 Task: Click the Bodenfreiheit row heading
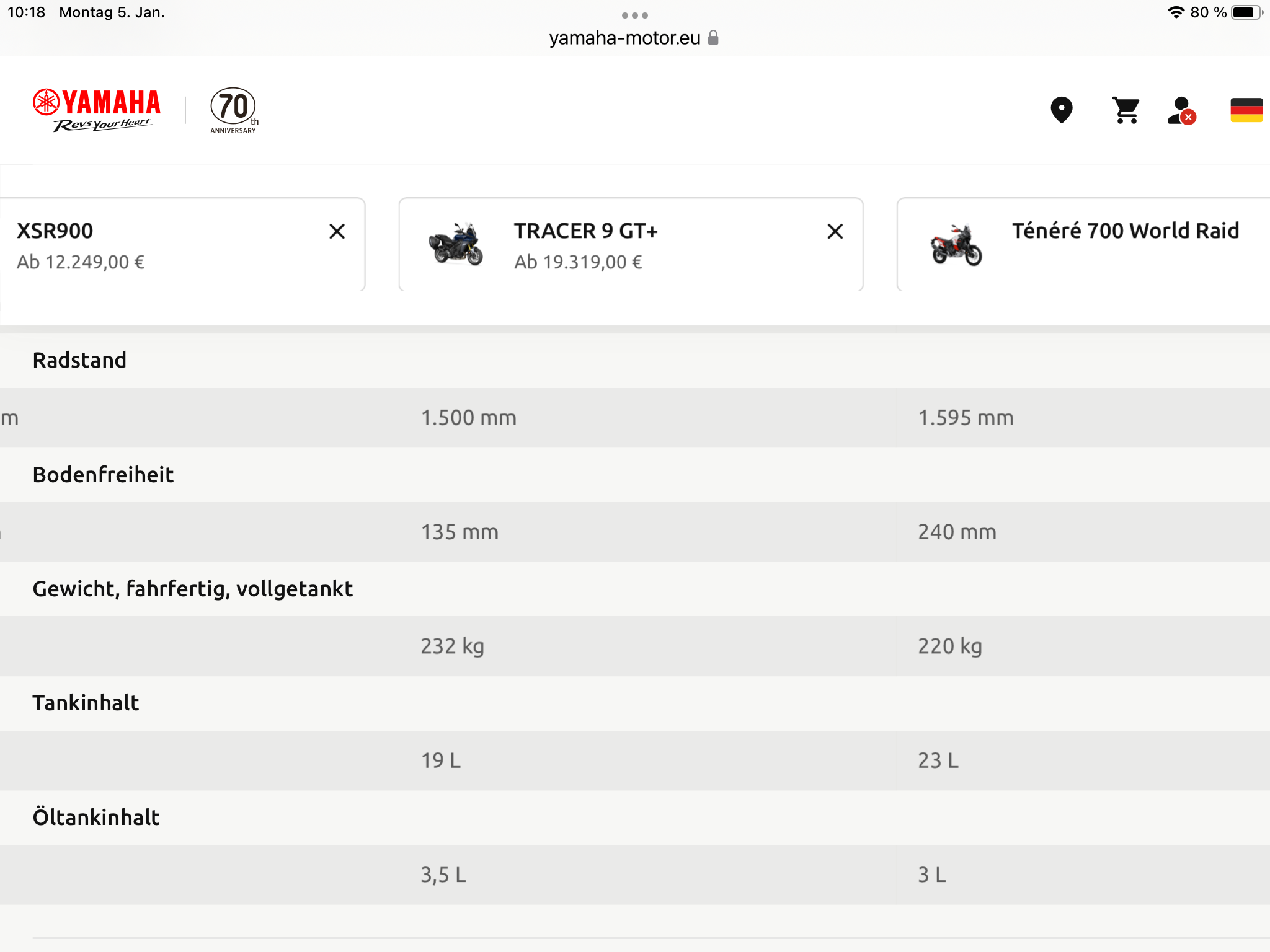103,475
